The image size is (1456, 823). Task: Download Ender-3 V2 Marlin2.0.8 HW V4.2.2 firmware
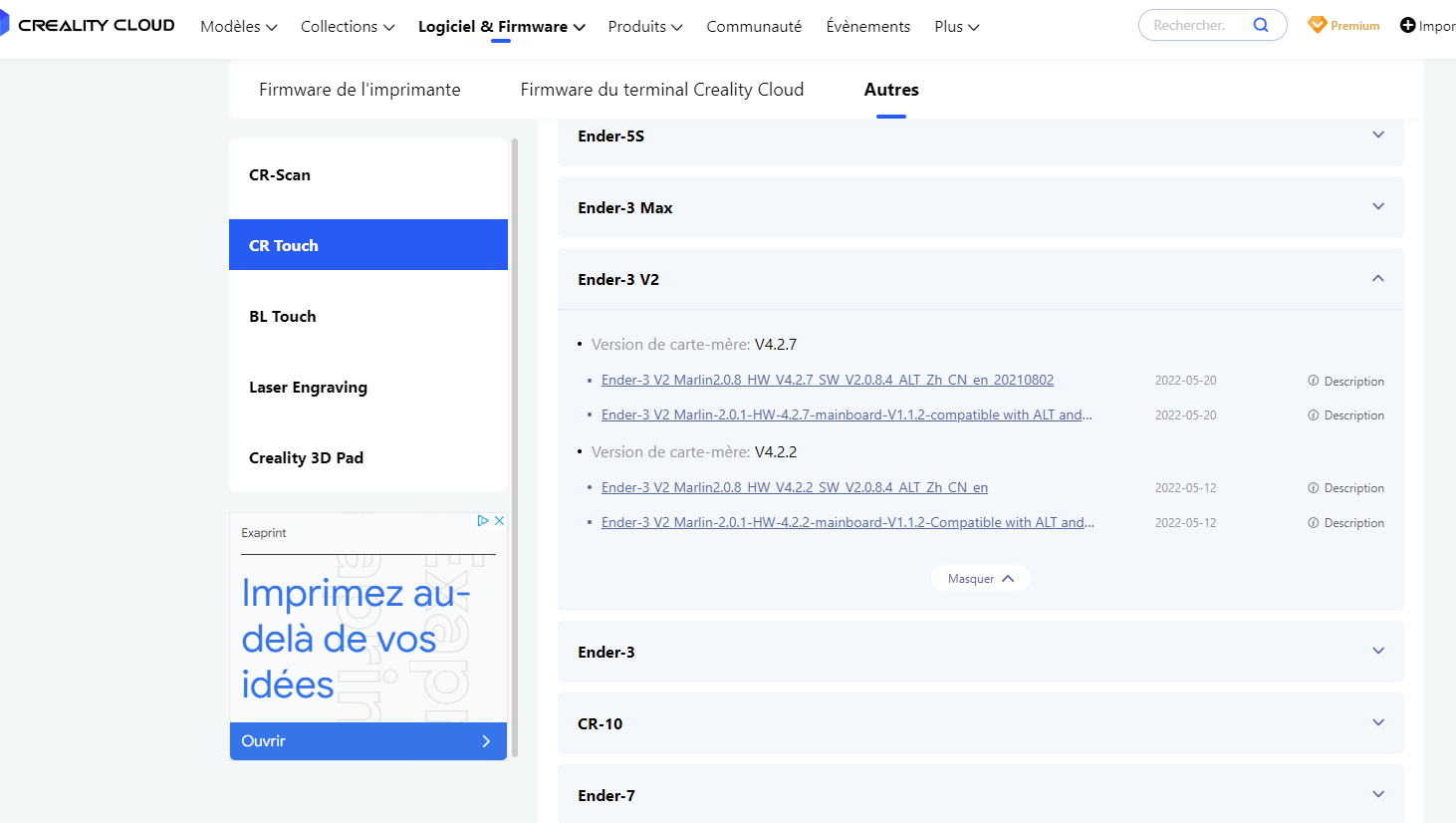tap(795, 487)
